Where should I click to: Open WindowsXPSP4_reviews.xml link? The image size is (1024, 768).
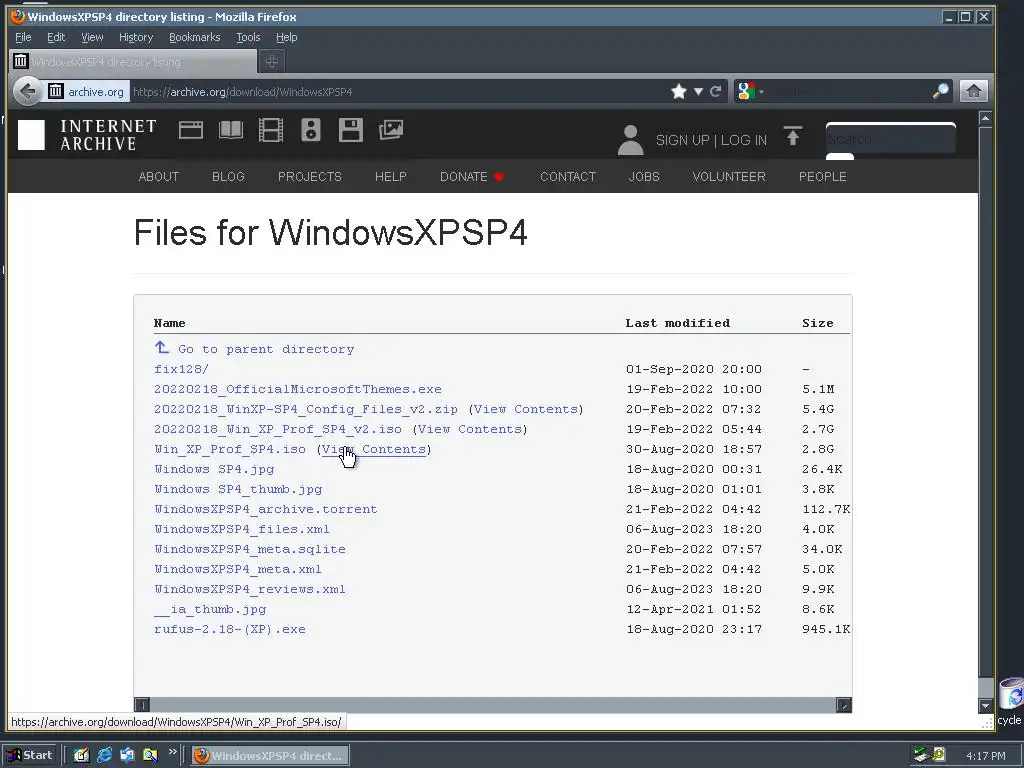249,589
